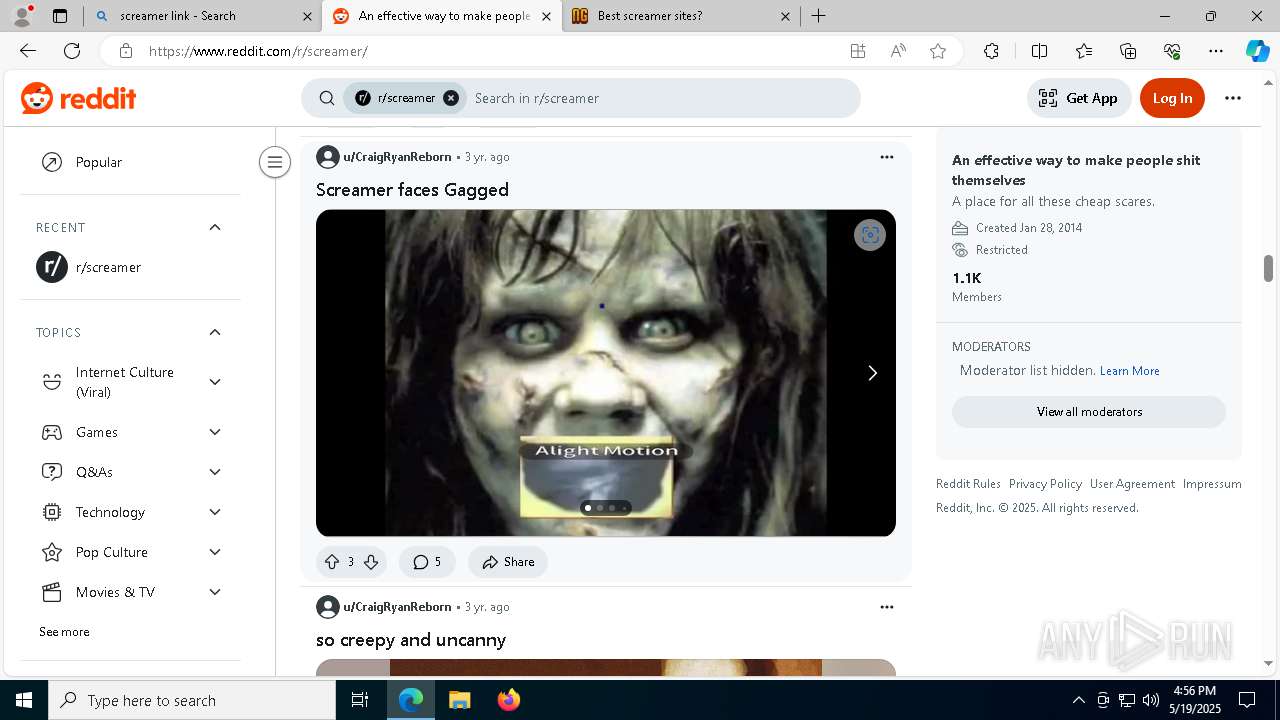Add this page to favorites star
Screen dimensions: 1280x720
pos(938,51)
